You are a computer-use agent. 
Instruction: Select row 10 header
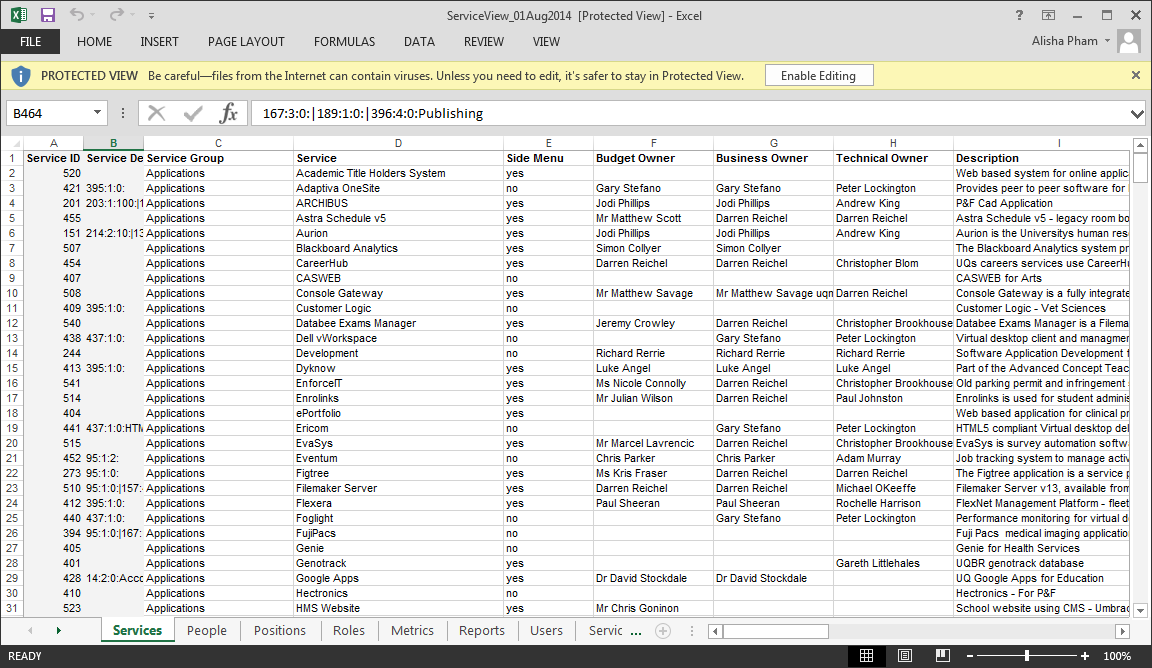(12, 293)
